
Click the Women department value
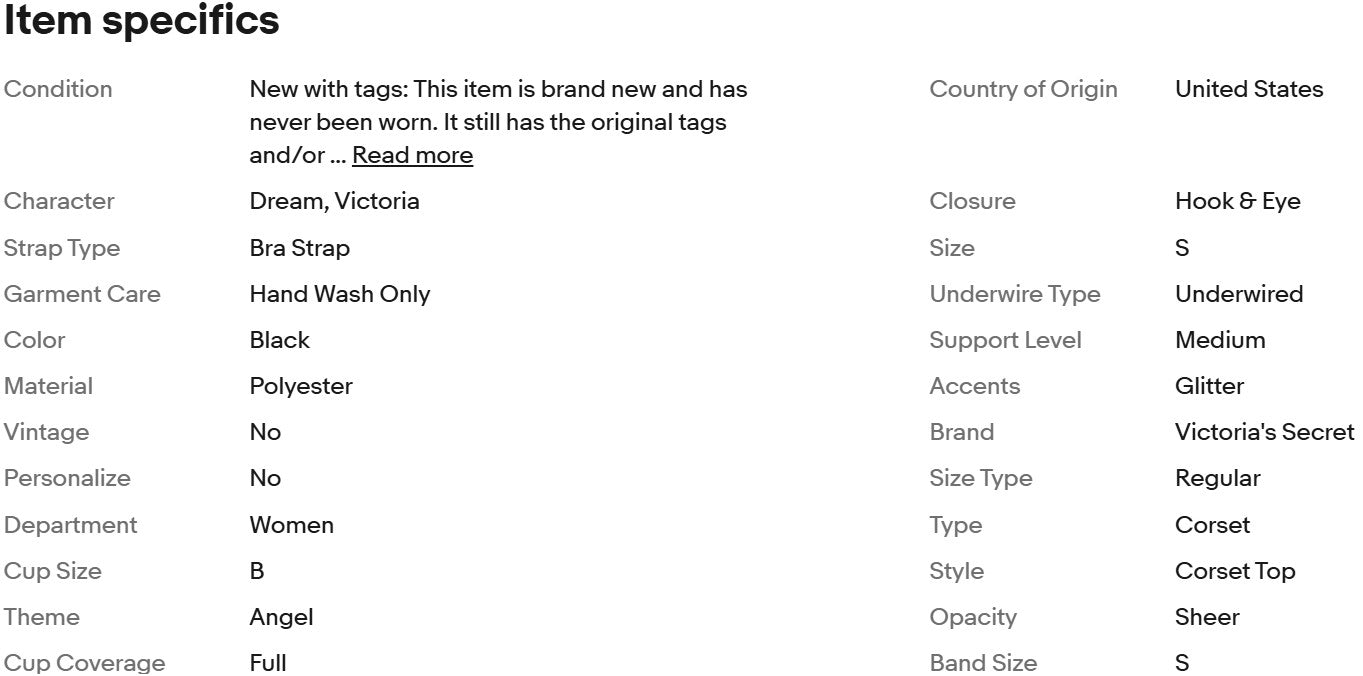(291, 525)
